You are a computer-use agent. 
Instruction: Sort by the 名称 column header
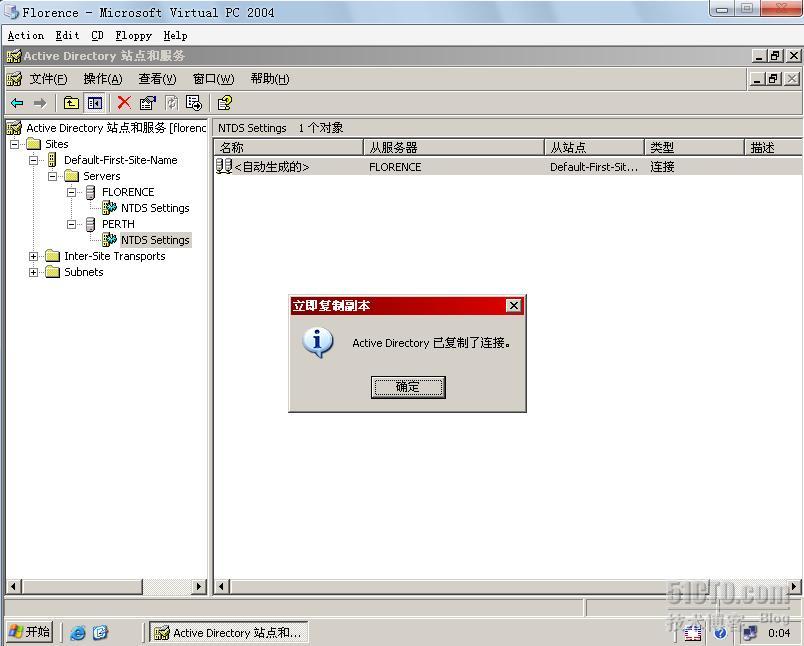click(x=288, y=148)
